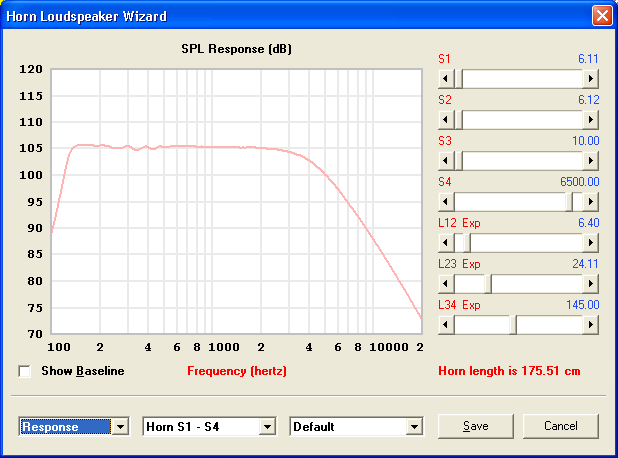618x458 pixels.
Task: Click the S2 slider left arrow
Action: [x=446, y=120]
